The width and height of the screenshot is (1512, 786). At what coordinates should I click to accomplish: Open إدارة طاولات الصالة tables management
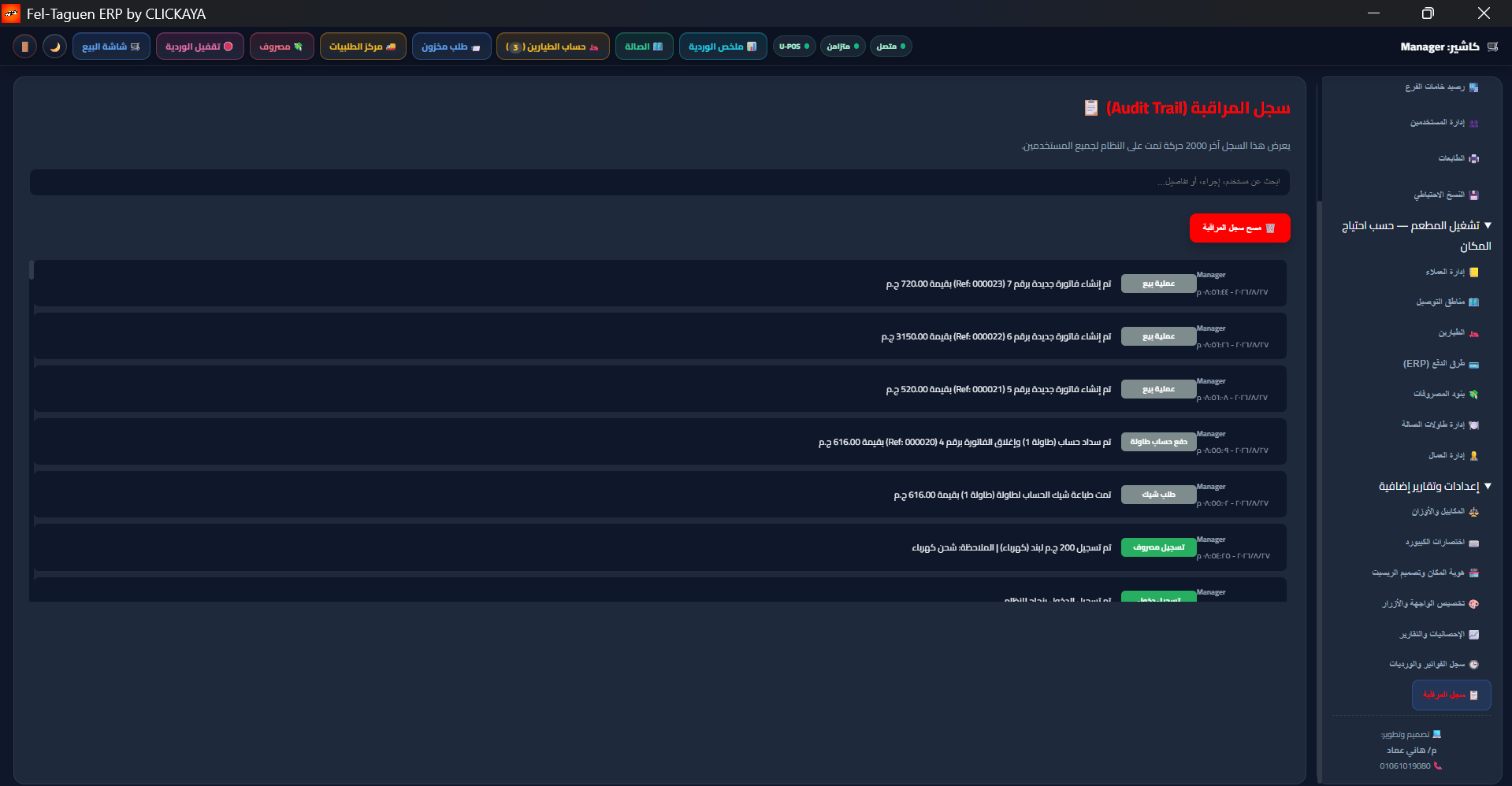click(x=1440, y=425)
